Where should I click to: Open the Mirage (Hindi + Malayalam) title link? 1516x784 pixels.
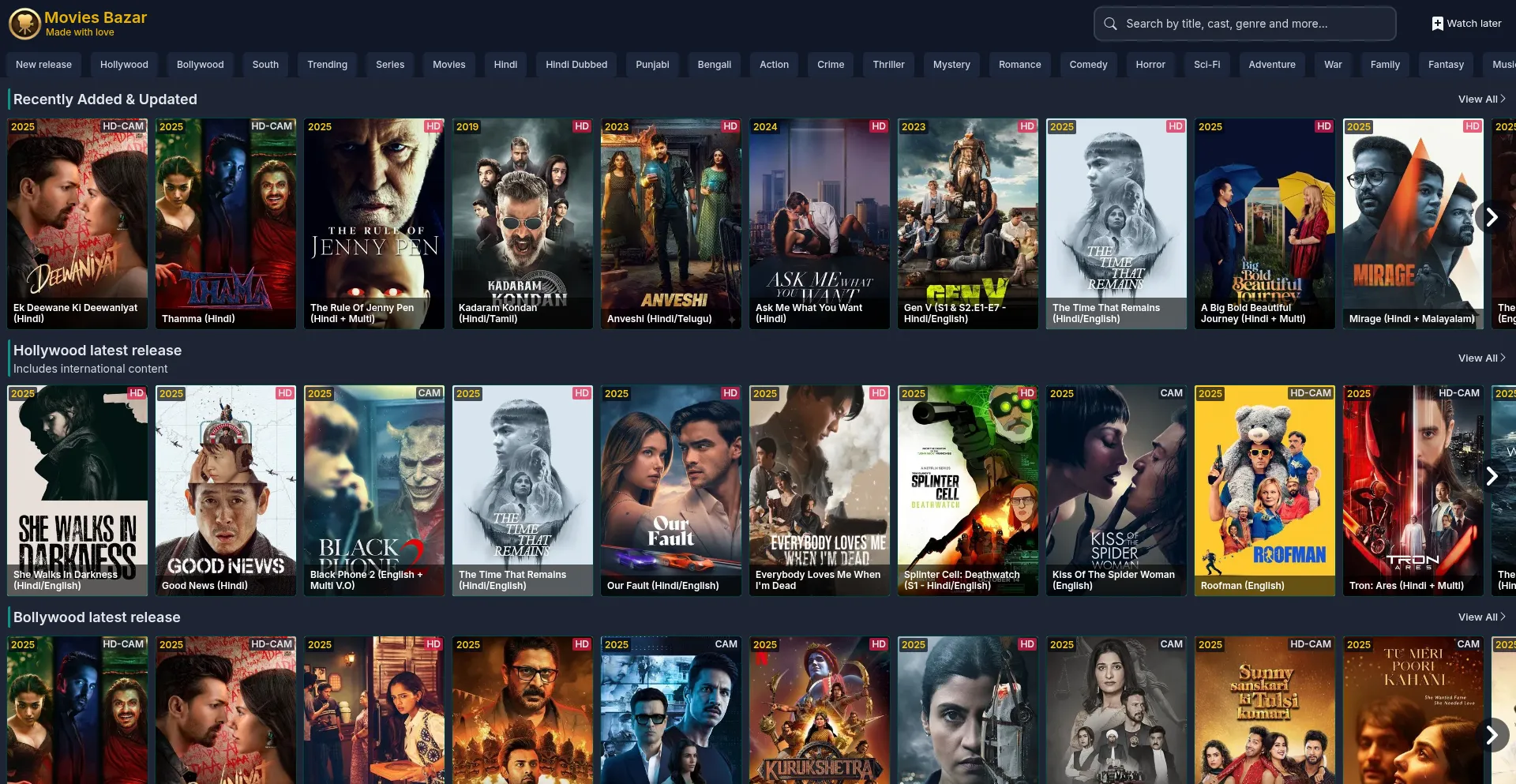click(1412, 319)
